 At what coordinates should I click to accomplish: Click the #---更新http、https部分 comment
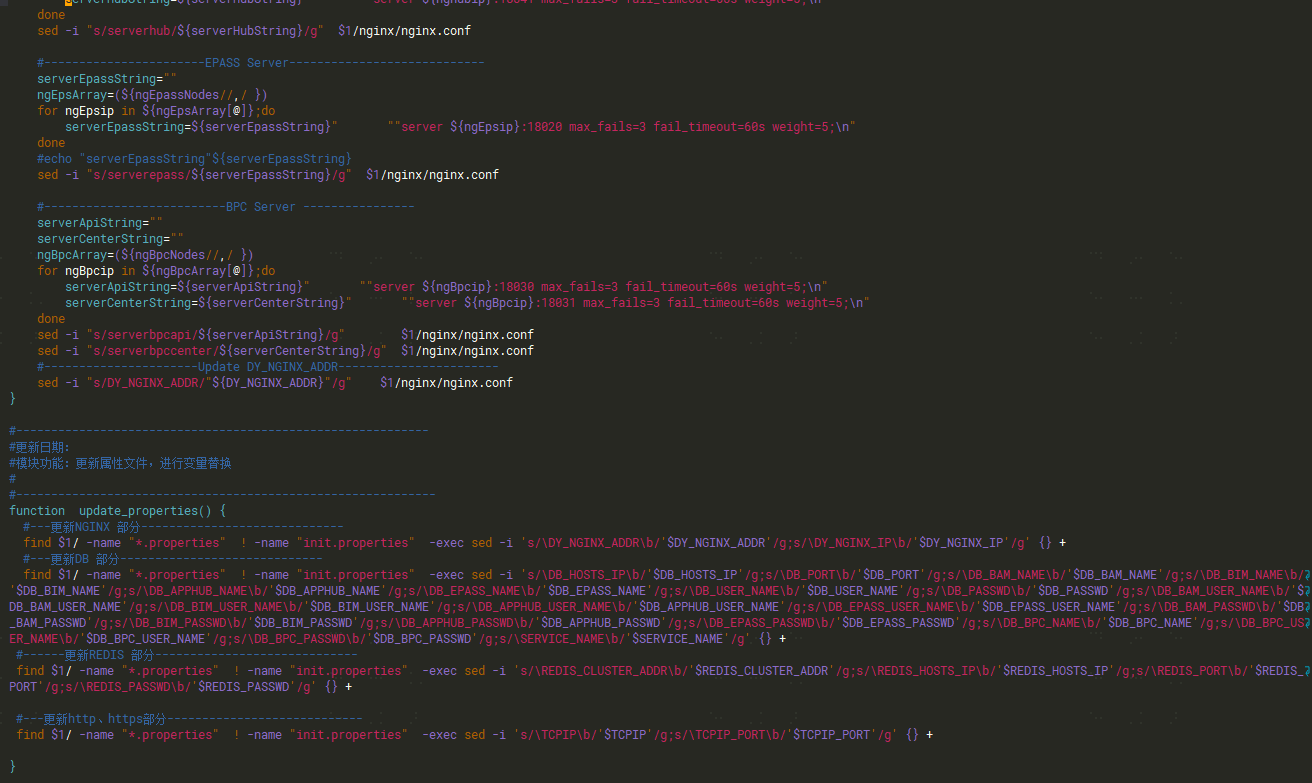coord(189,719)
